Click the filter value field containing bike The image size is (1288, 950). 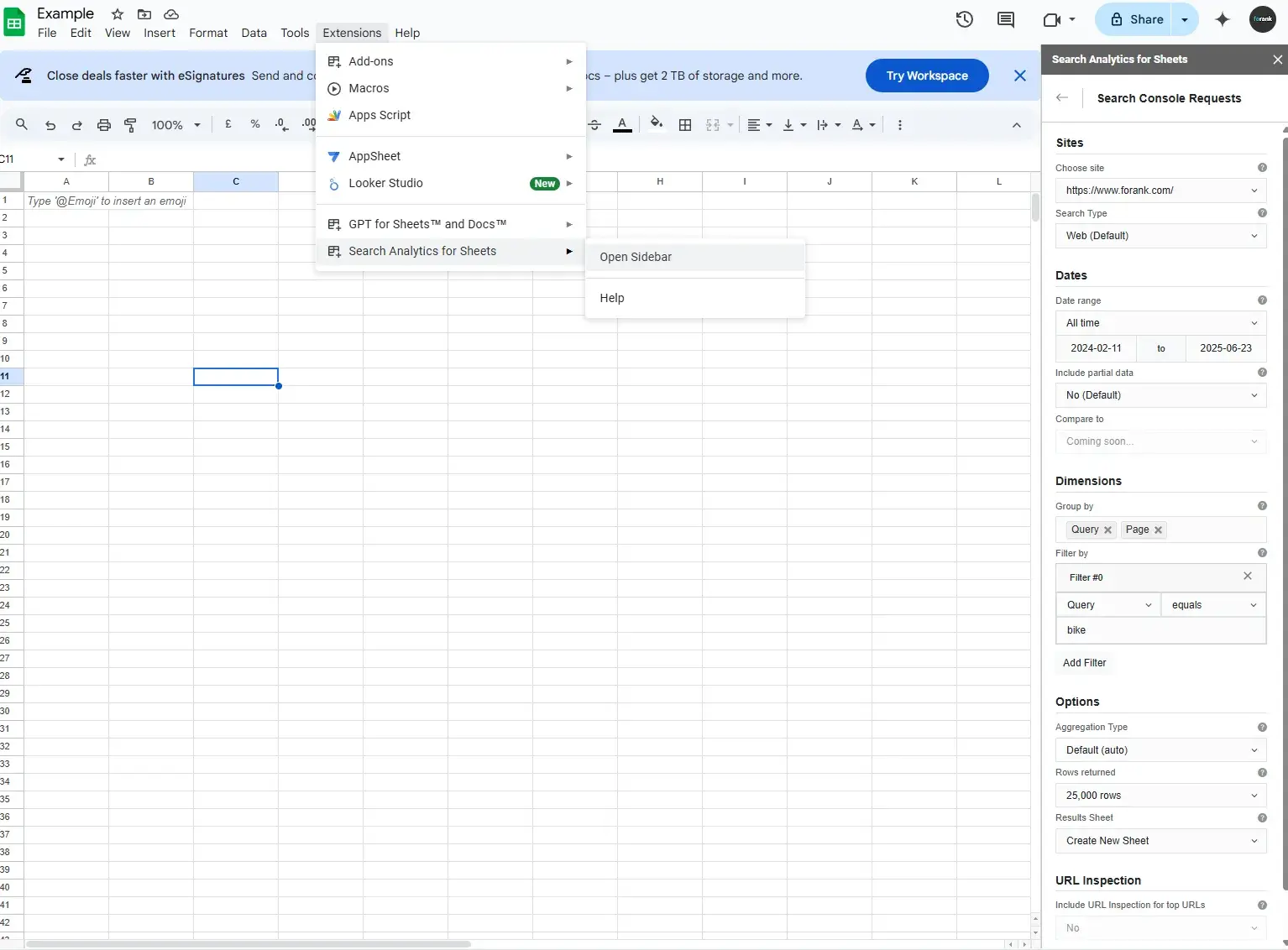(1160, 630)
